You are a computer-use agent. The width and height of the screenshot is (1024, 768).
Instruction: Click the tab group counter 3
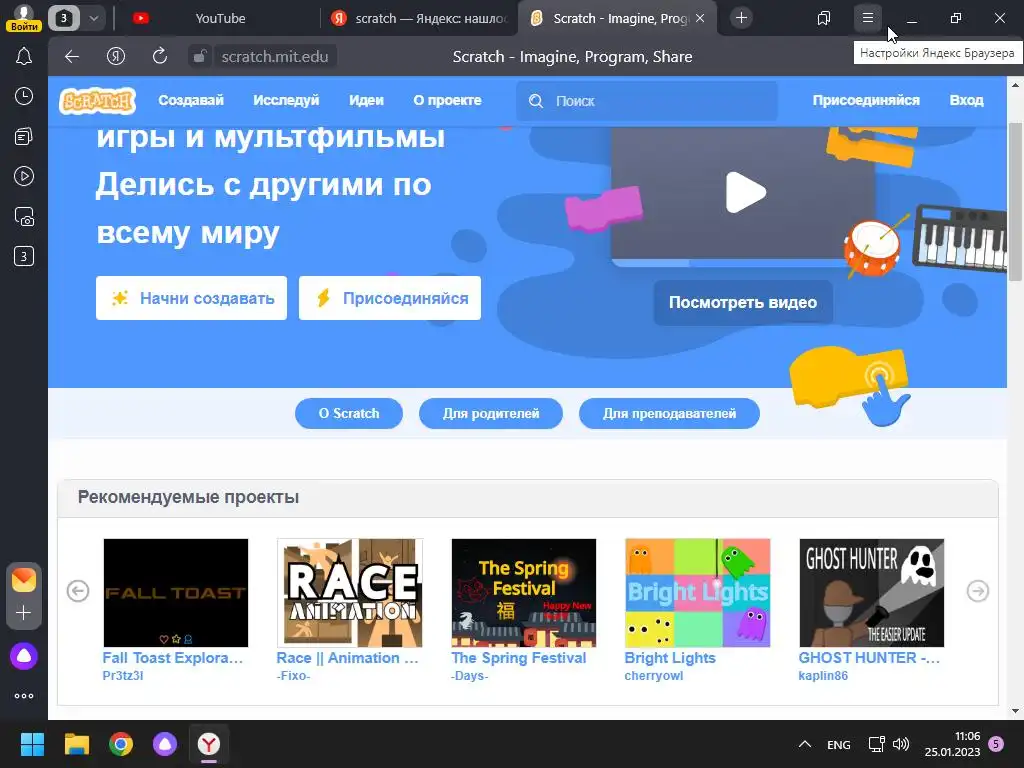63,18
